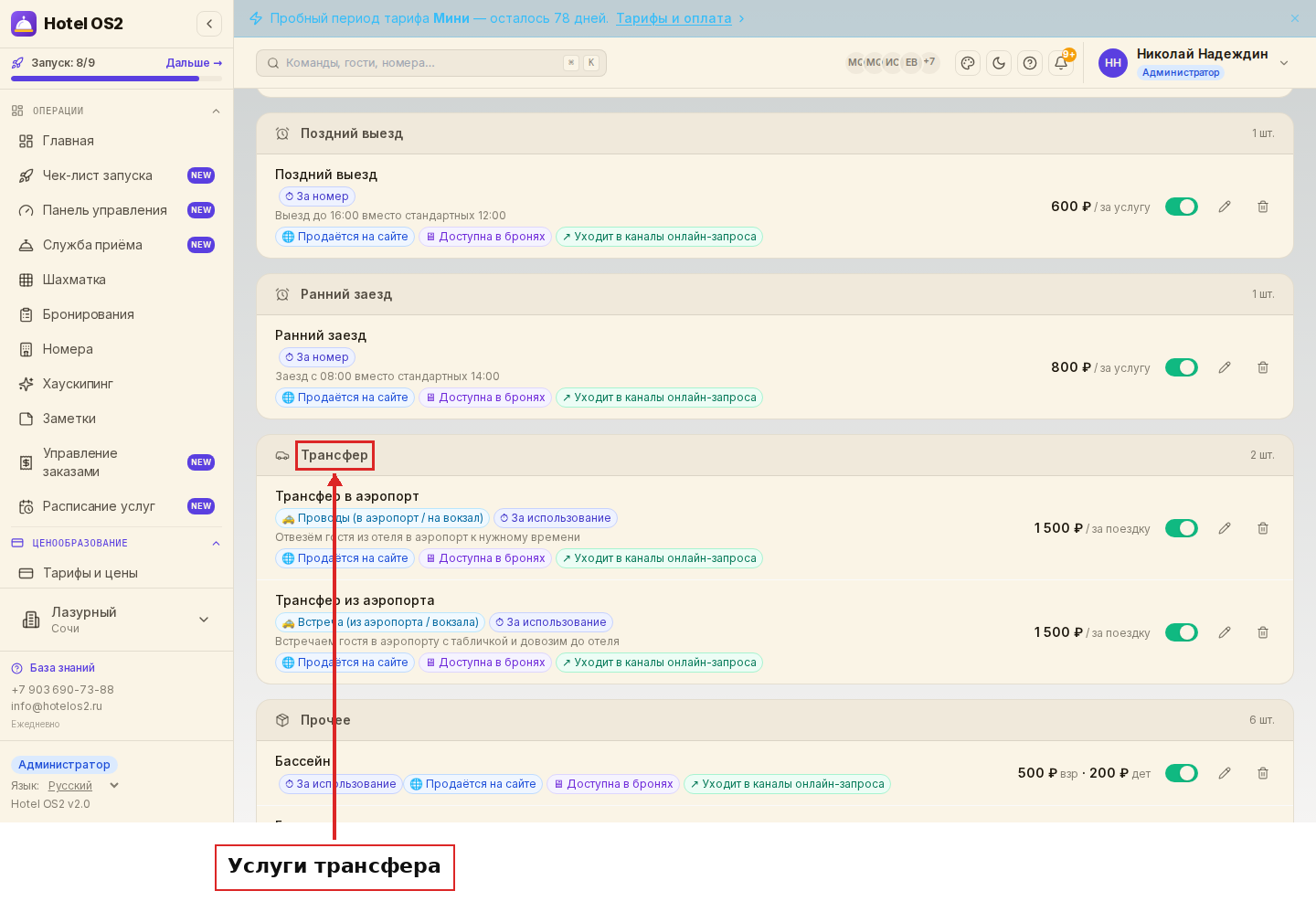Edit the Поздний выезд service with pencil icon
Image resolution: width=1316 pixels, height=912 pixels.
[x=1225, y=207]
